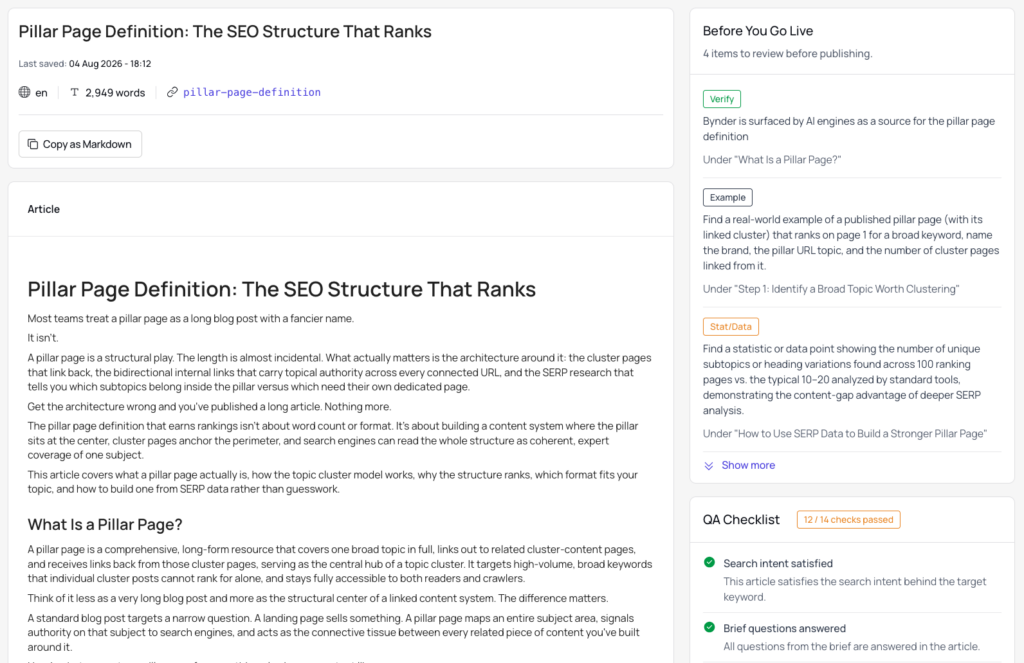Go to Under "Step 1: Identify a Broad Topic" reference
The height and width of the screenshot is (663, 1024).
(831, 289)
